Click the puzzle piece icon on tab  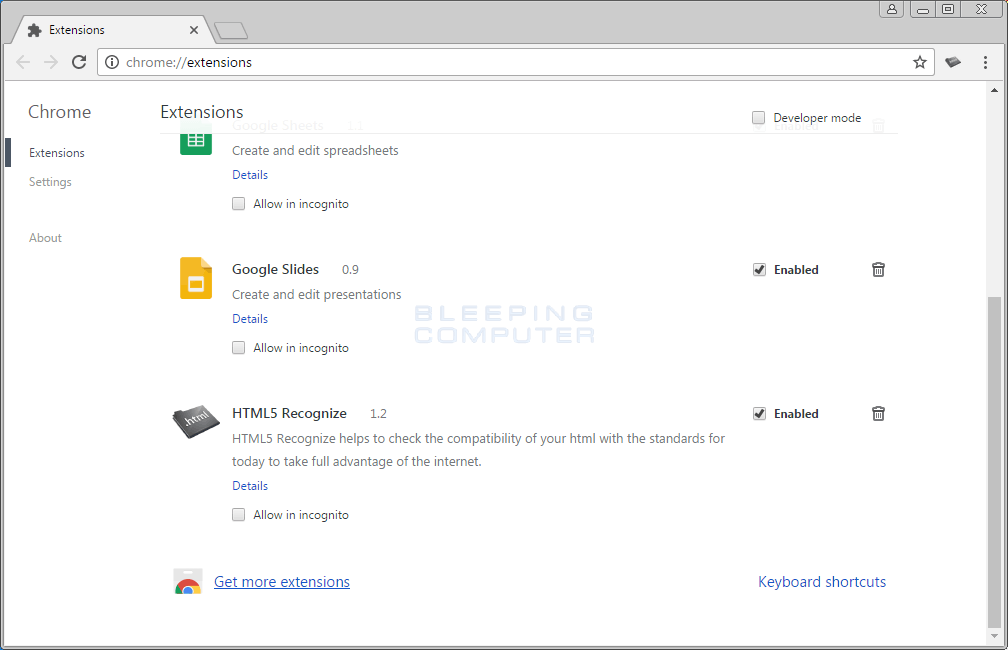pos(35,30)
